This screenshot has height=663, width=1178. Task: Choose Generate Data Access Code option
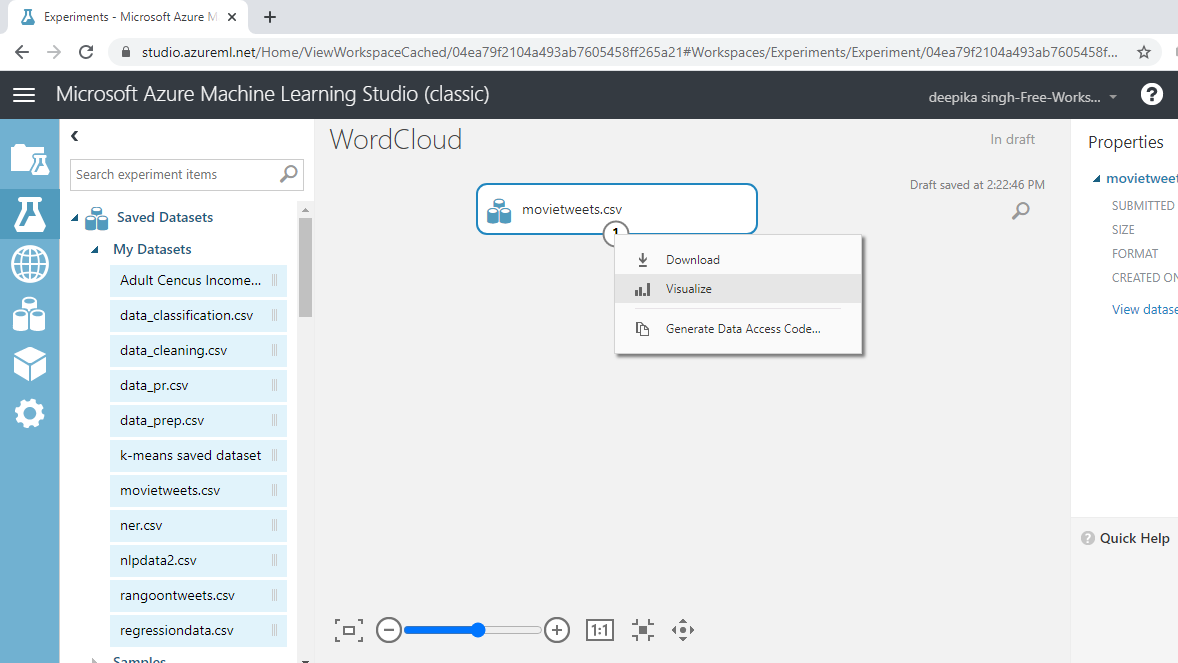[738, 328]
